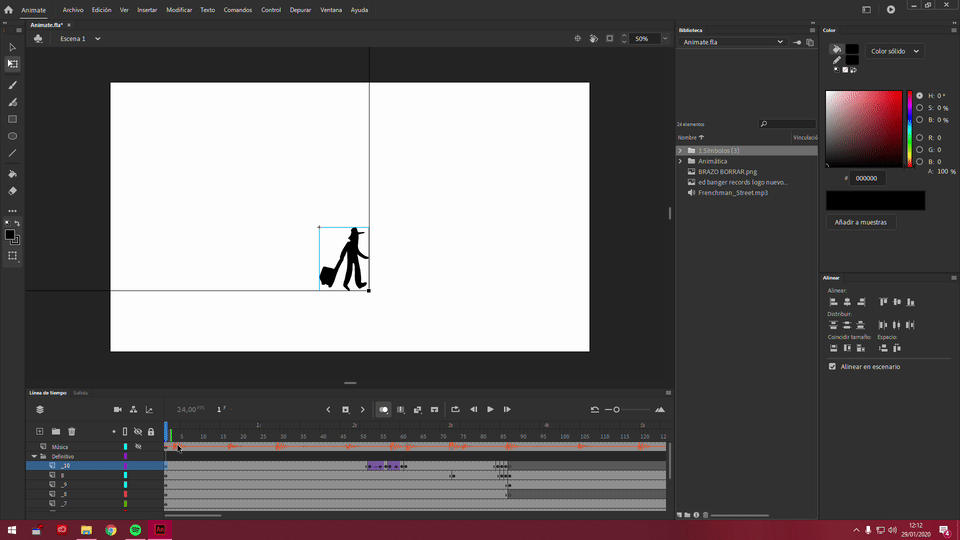Select the fill color bucket in the Color panel
The height and width of the screenshot is (540, 960).
coord(836,49)
